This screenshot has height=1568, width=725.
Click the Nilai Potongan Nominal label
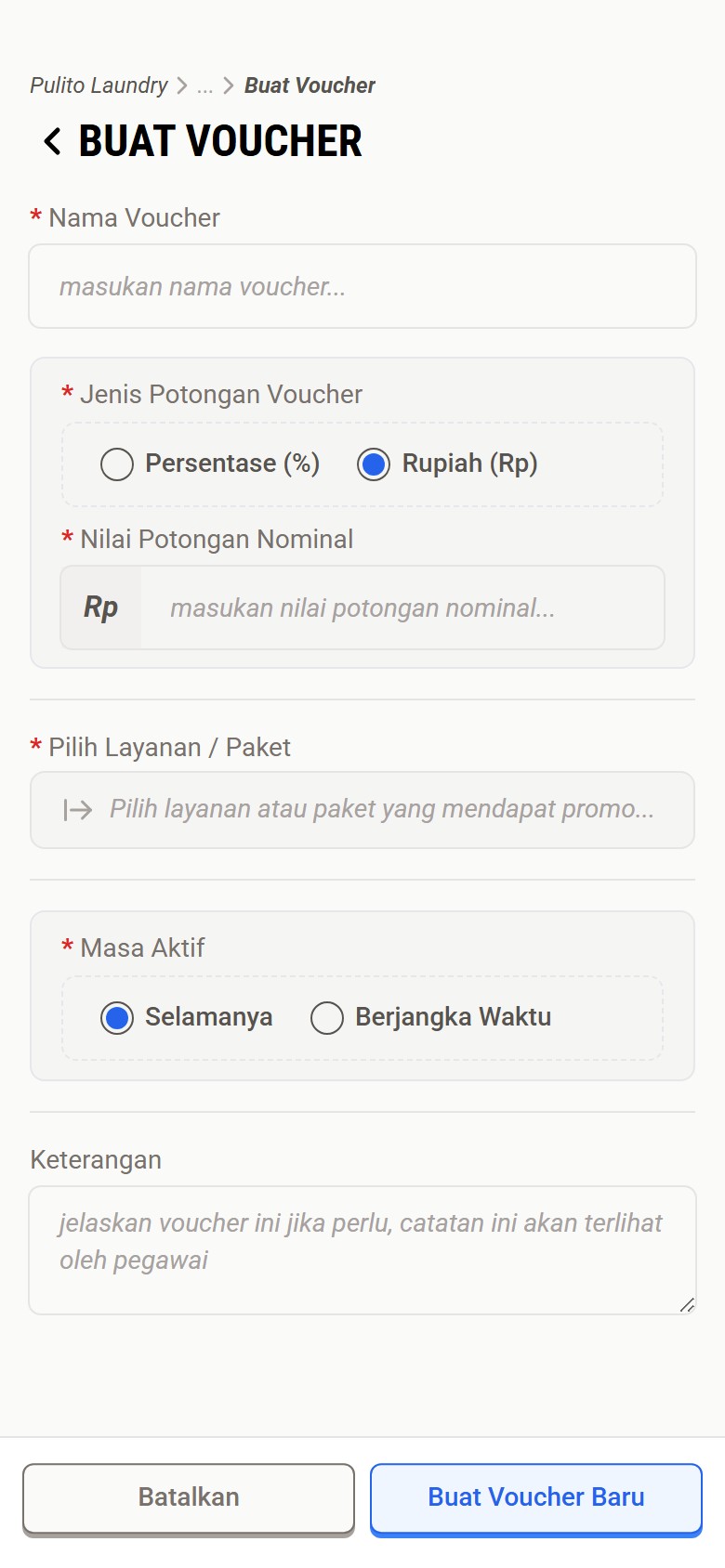(x=216, y=540)
